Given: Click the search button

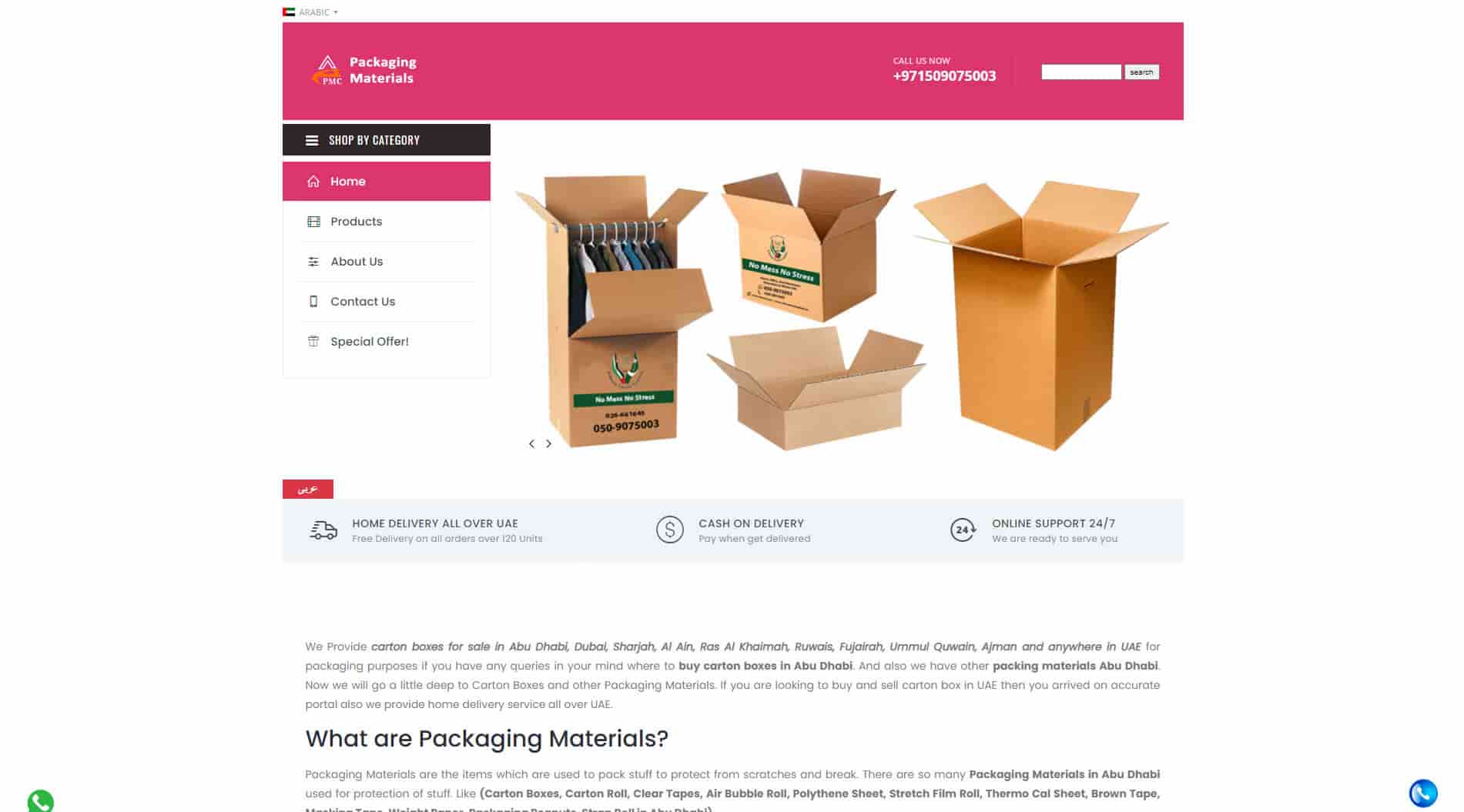Looking at the screenshot, I should tap(1141, 72).
